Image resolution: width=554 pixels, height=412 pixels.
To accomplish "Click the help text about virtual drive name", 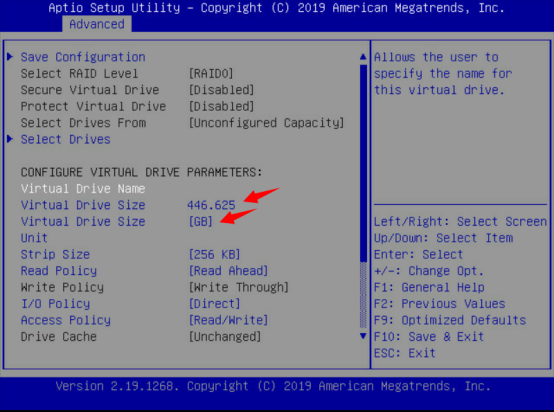I will click(443, 73).
